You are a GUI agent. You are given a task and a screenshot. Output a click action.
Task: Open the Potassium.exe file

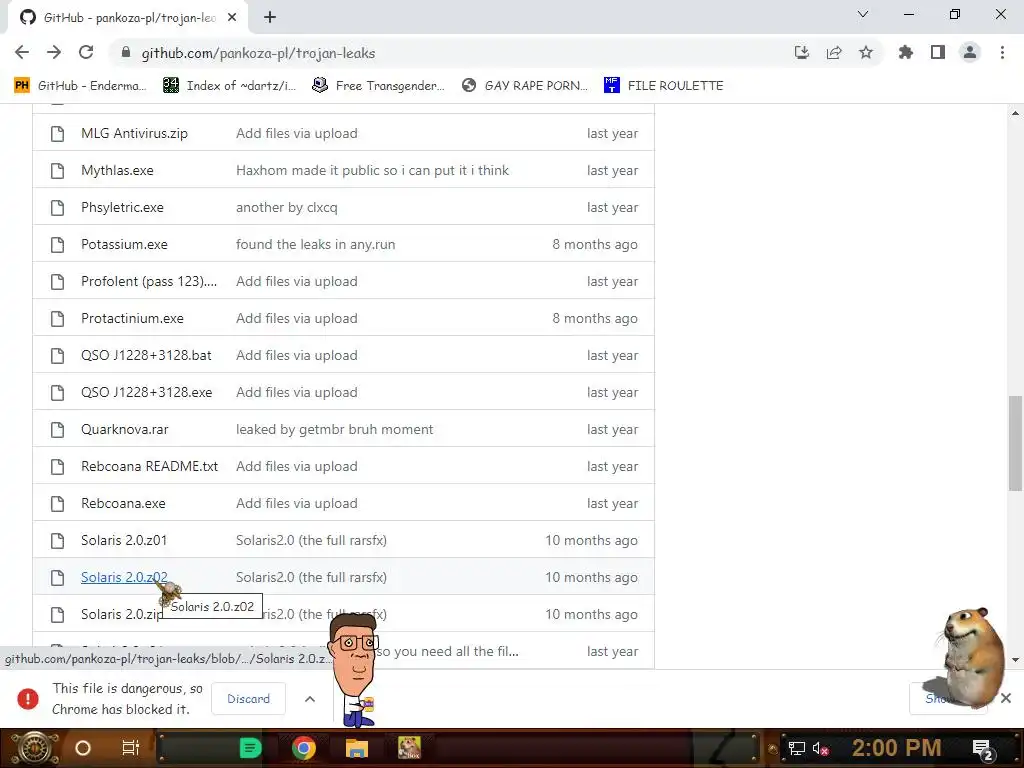[124, 244]
